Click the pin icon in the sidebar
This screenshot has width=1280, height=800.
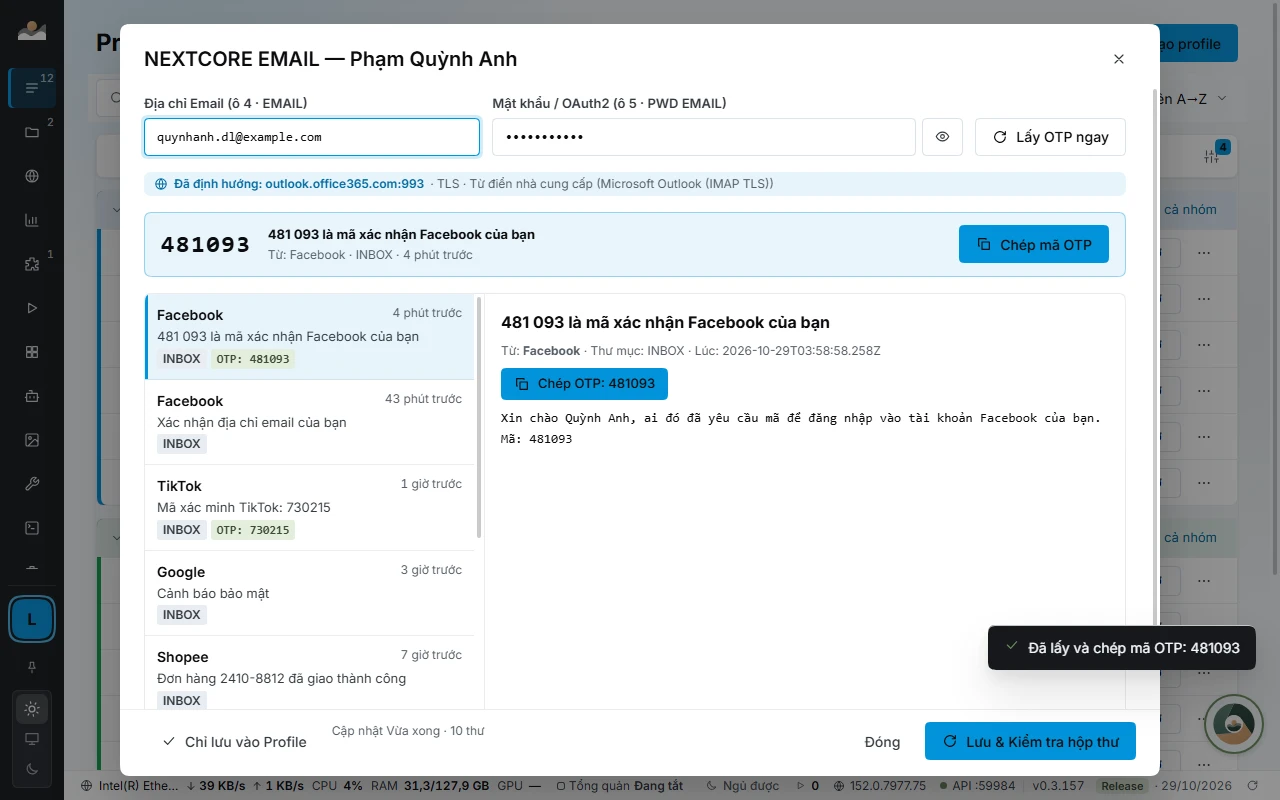click(x=32, y=667)
